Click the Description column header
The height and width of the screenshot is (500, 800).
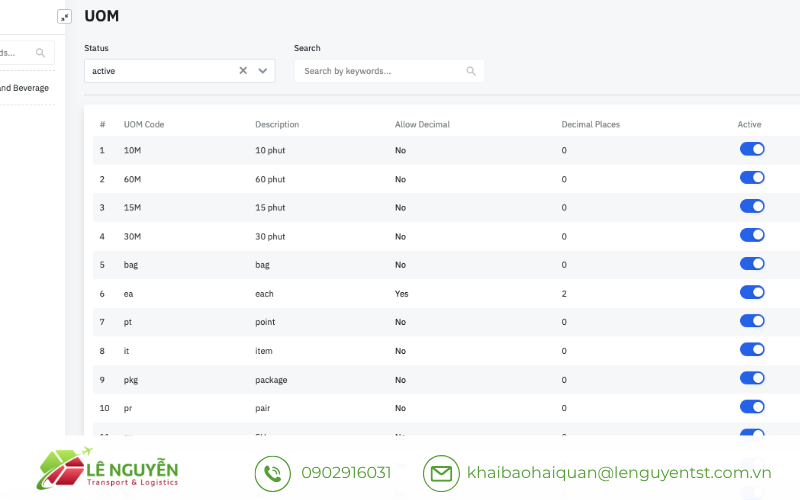pyautogui.click(x=277, y=124)
